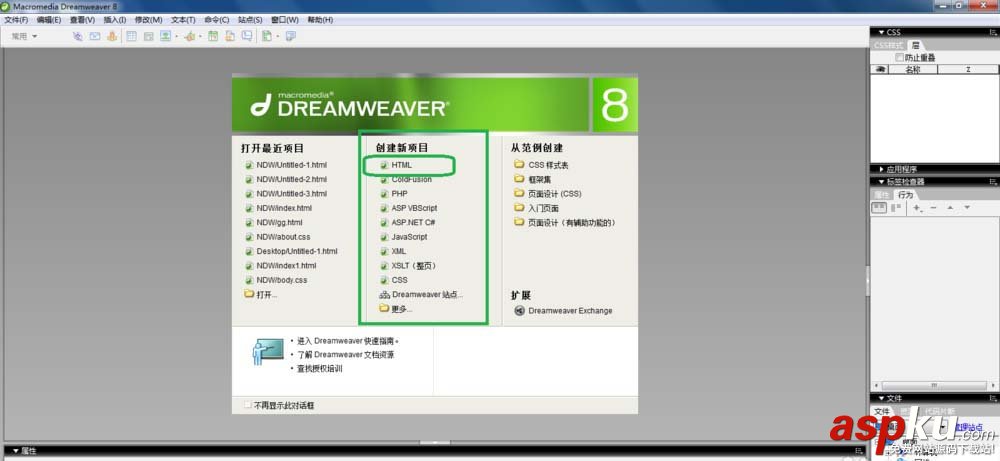Switch to the CSS样式 tab
The width and height of the screenshot is (1000, 461).
coord(888,45)
